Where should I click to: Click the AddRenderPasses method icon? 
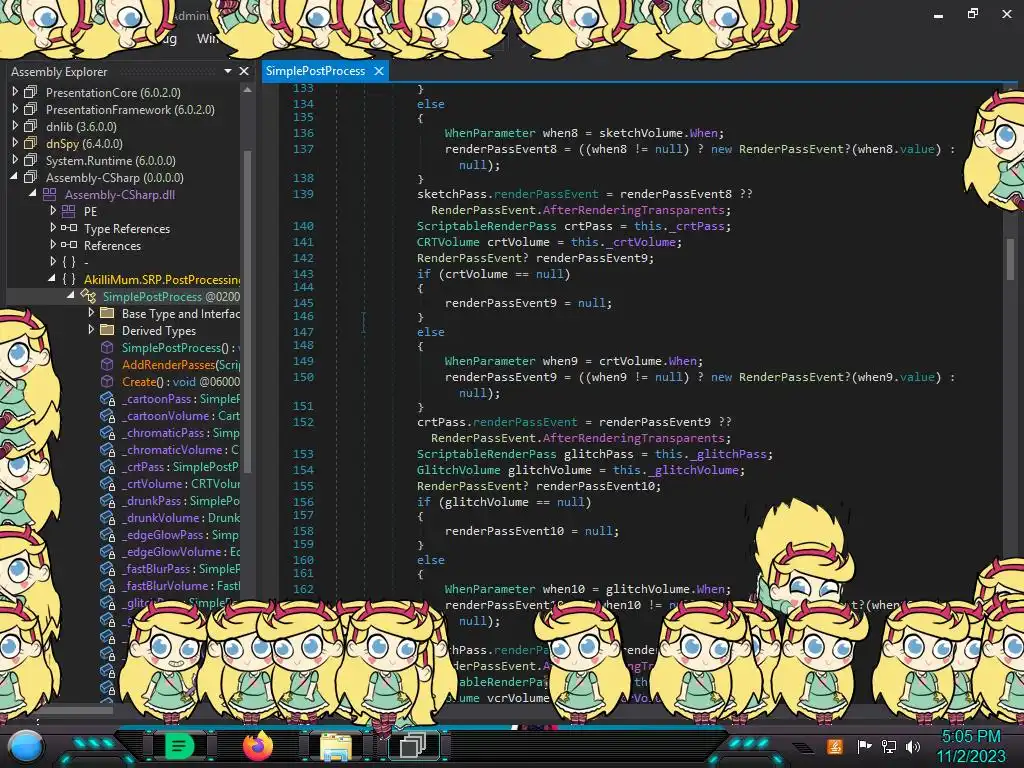[107, 364]
